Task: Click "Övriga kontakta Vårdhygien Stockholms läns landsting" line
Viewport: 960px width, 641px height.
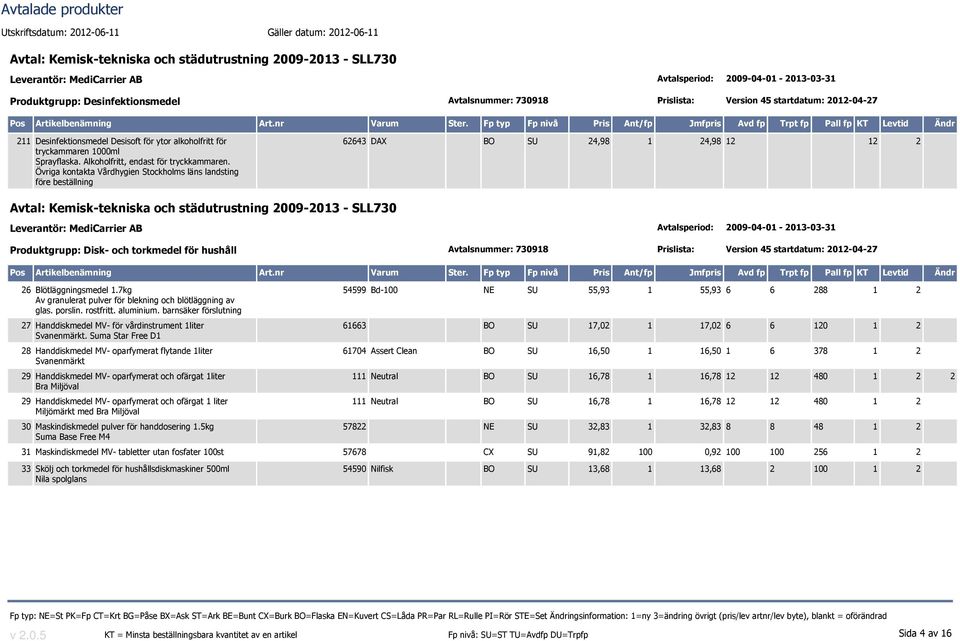Action: click(137, 172)
